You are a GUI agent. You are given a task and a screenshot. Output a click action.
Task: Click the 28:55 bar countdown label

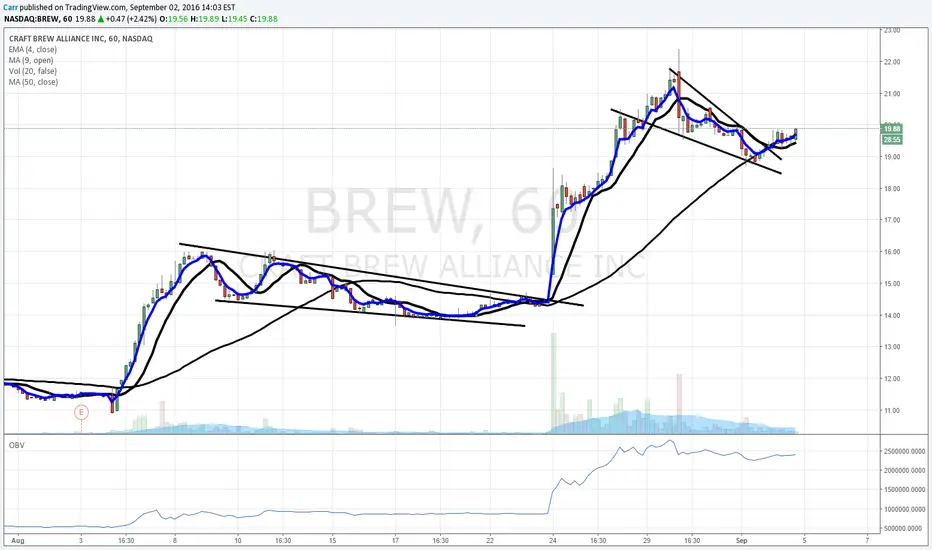(892, 140)
